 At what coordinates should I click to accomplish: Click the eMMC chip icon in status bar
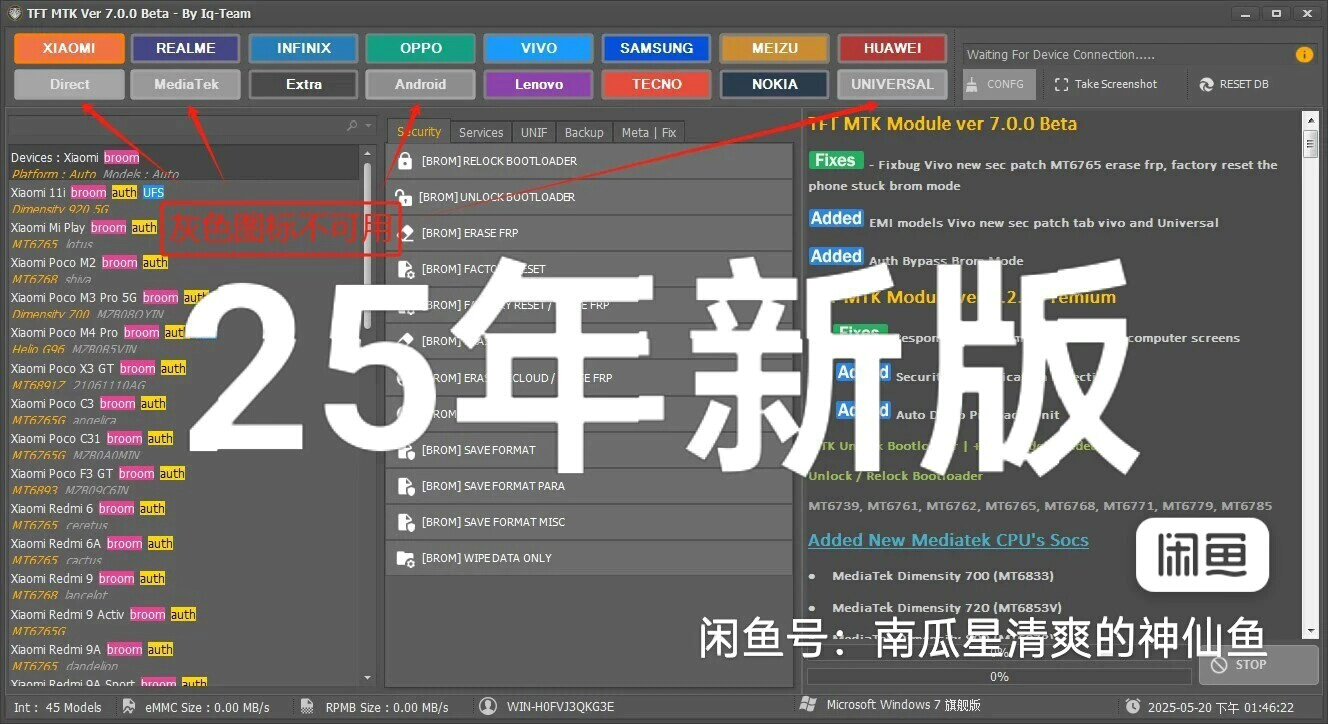click(129, 706)
